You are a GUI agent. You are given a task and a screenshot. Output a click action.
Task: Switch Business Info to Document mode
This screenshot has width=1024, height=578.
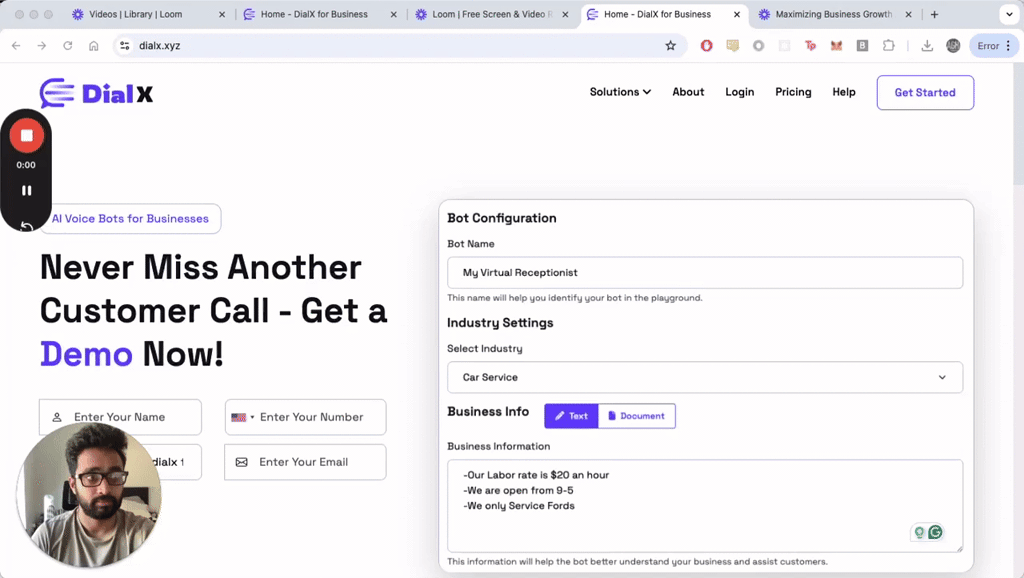point(637,416)
